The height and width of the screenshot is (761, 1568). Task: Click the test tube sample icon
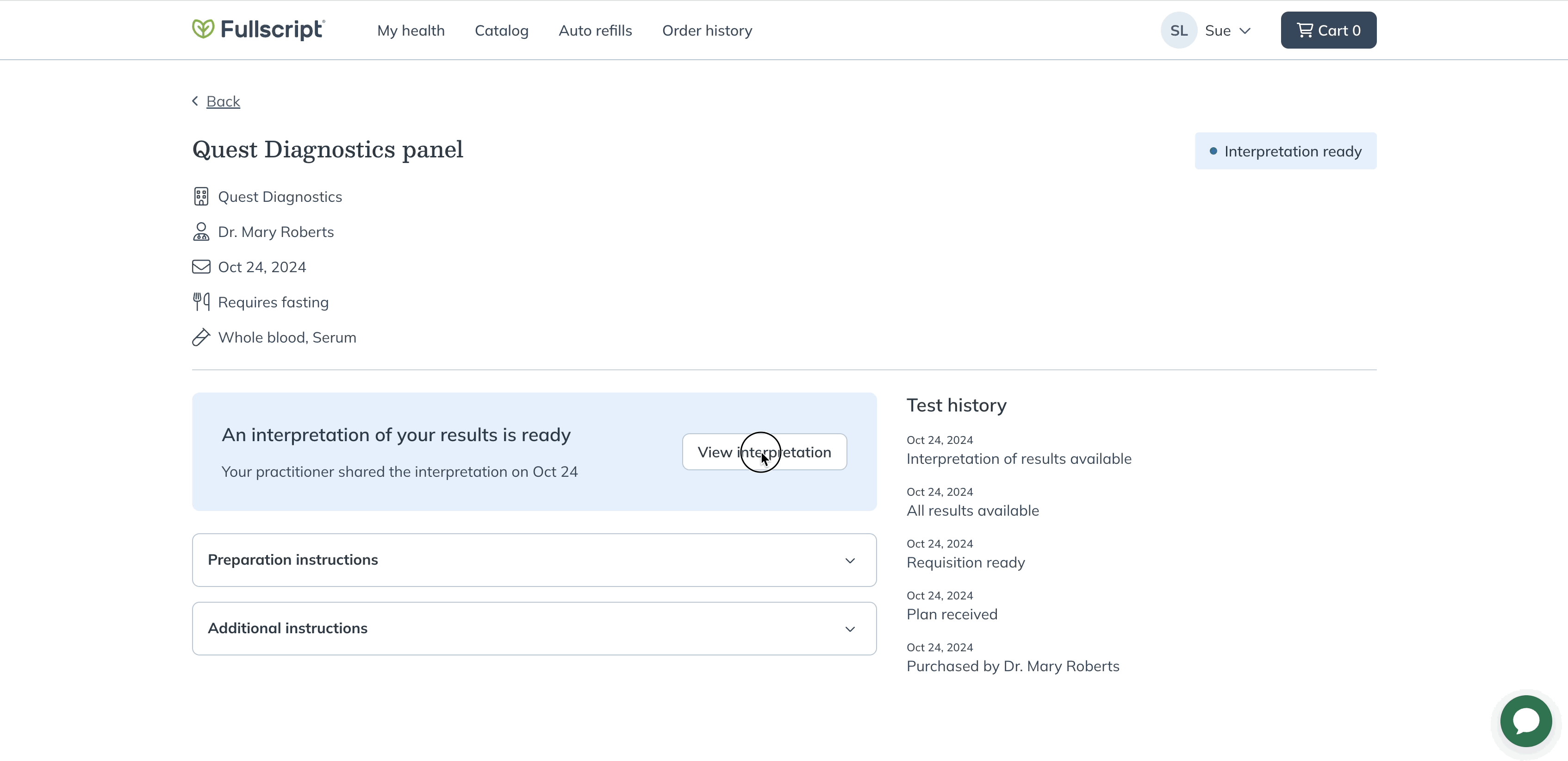click(x=201, y=337)
